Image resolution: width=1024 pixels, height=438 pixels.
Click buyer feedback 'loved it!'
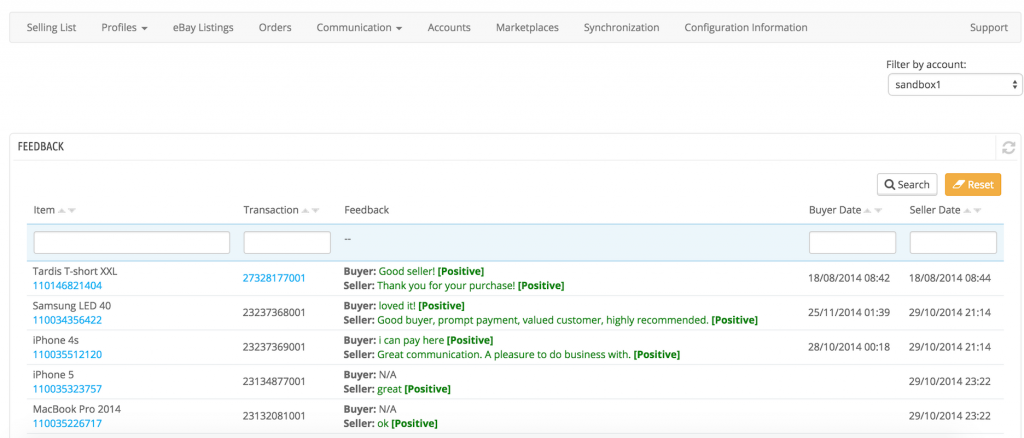pyautogui.click(x=397, y=305)
